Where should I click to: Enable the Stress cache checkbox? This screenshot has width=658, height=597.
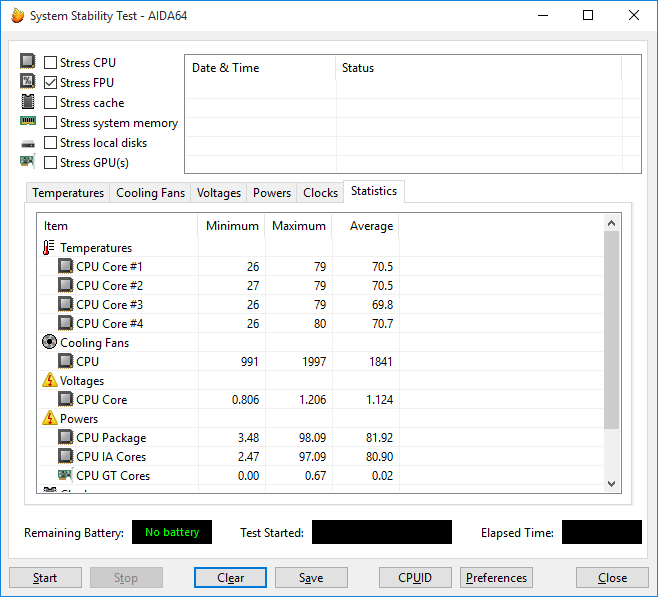50,103
